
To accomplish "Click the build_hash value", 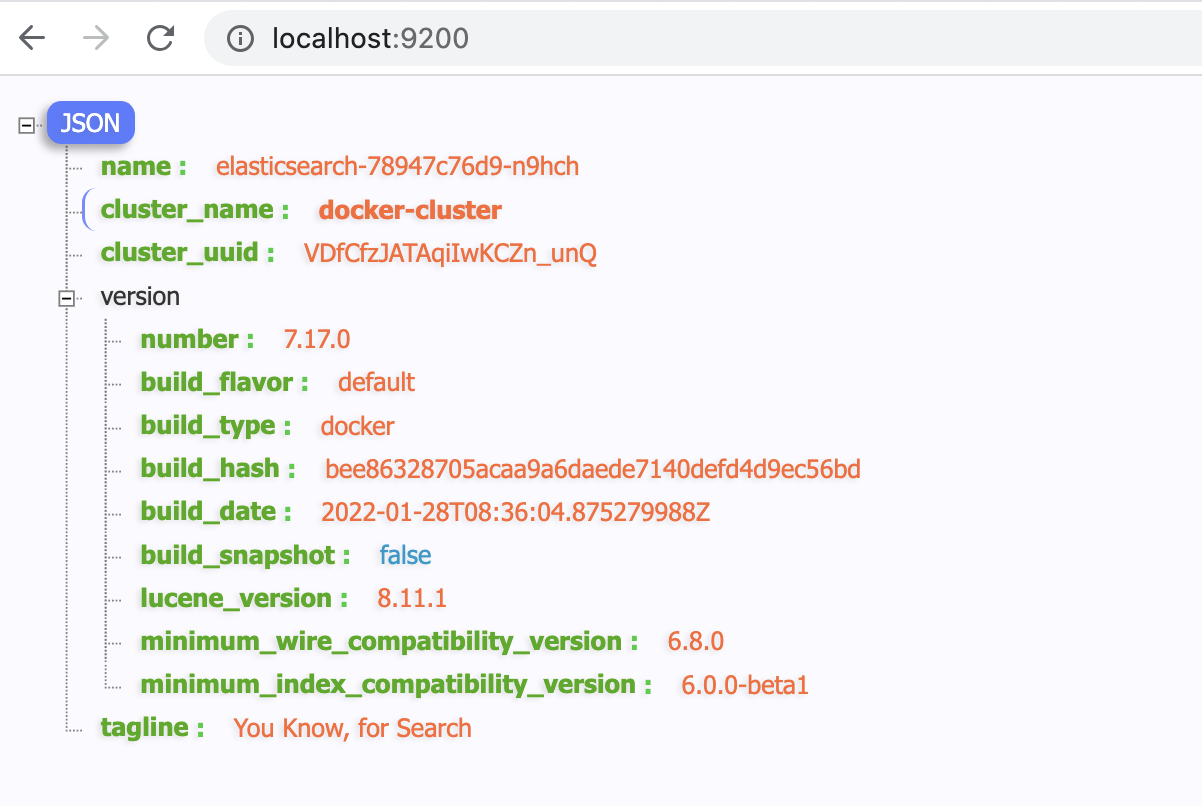I will (x=592, y=469).
